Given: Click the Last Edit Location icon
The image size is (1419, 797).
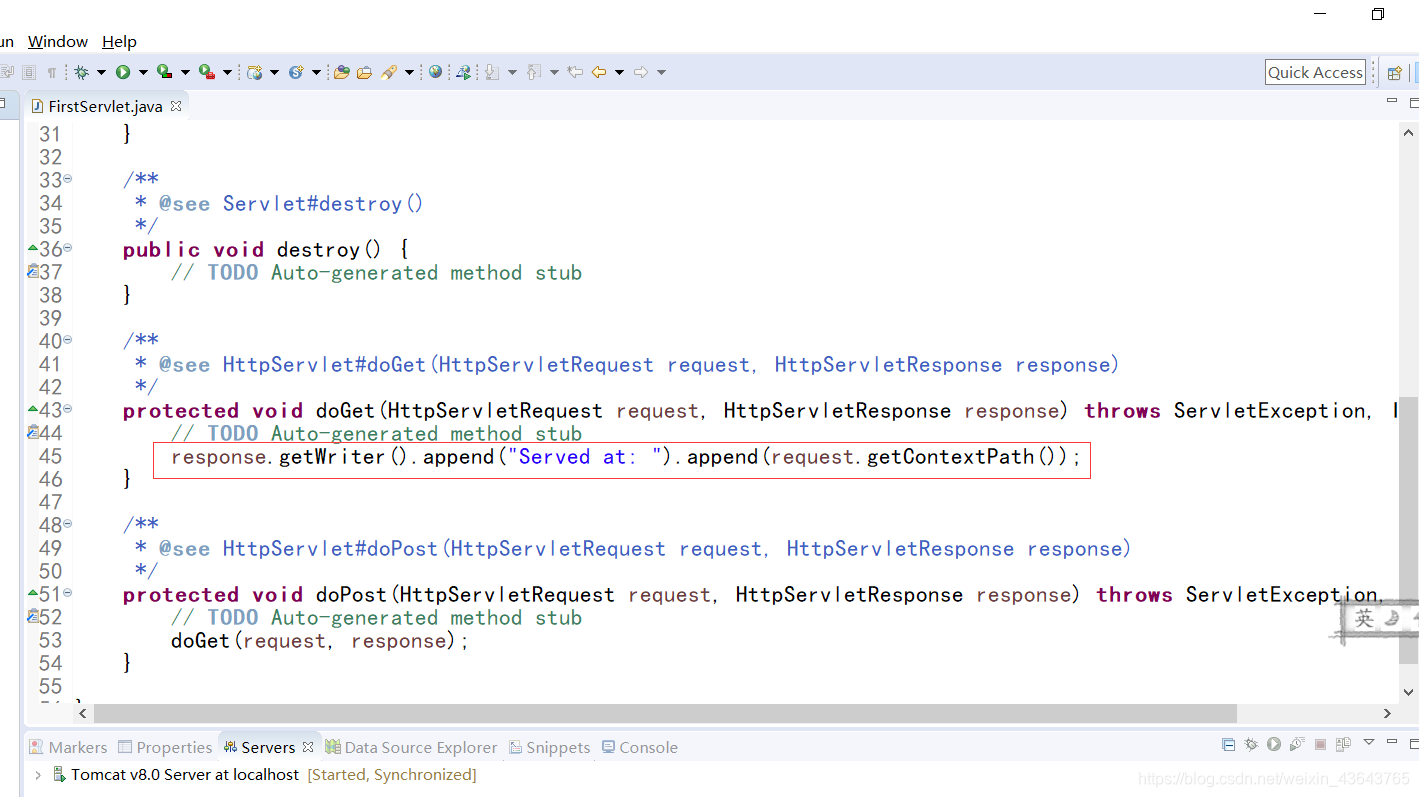Looking at the screenshot, I should click(x=574, y=72).
